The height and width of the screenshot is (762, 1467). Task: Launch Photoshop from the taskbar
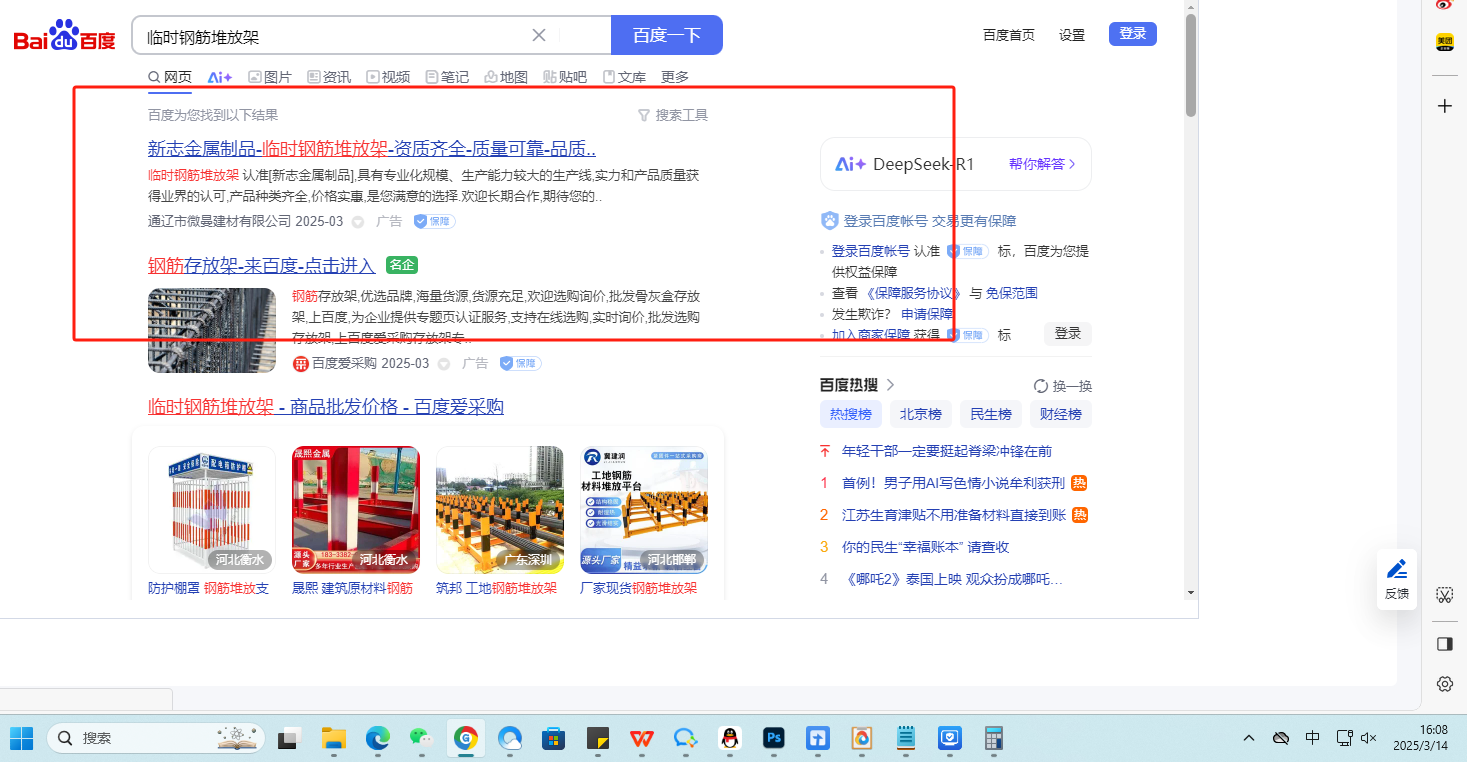[x=773, y=738]
